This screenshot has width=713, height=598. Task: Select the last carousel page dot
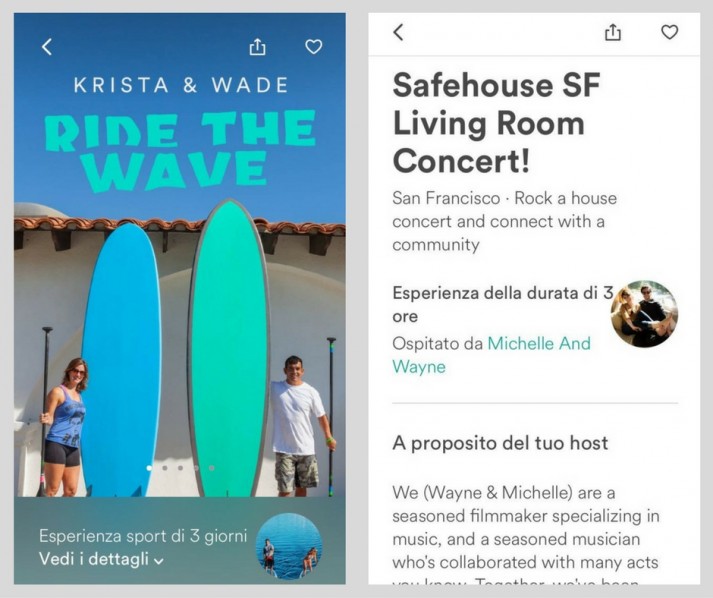point(211,467)
